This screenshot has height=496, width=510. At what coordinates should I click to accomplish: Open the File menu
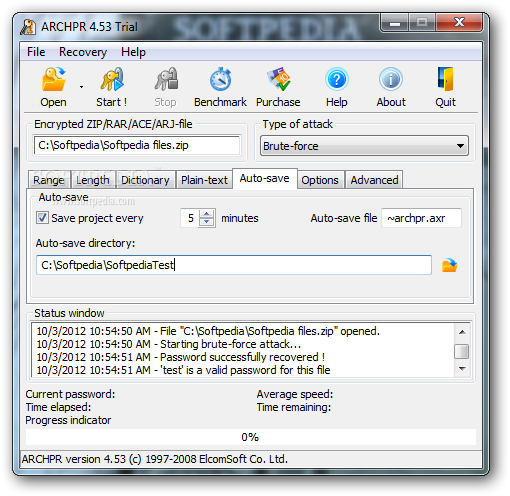(36, 52)
